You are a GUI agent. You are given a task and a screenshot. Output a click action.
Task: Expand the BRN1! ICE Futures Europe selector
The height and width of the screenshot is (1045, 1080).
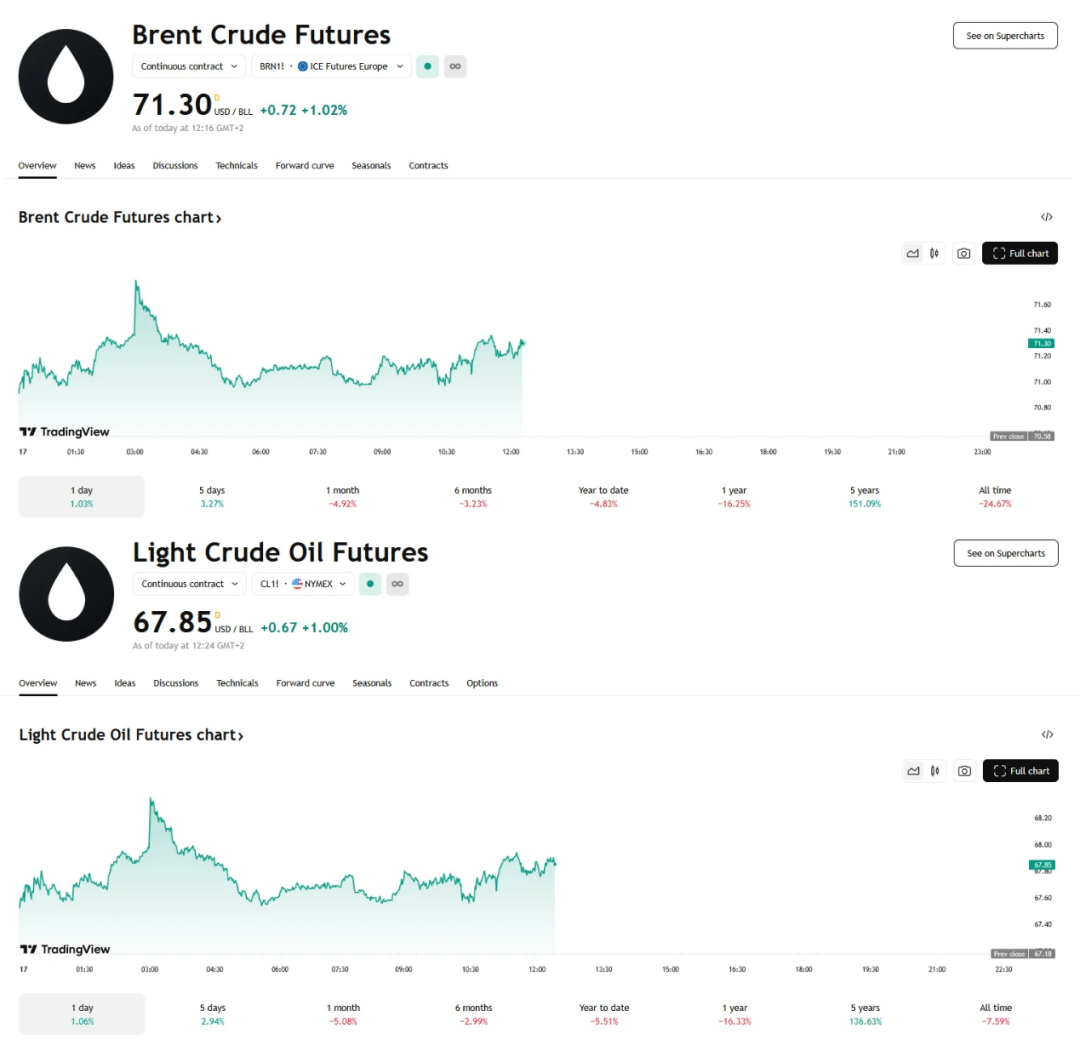(x=331, y=67)
